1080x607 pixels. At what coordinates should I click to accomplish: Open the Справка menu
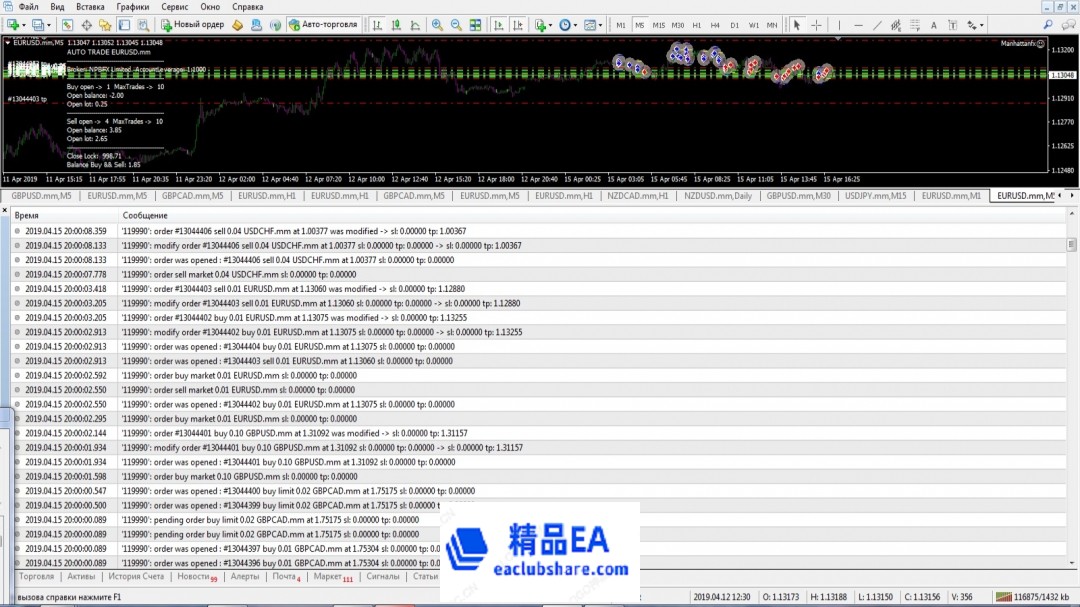pos(247,7)
